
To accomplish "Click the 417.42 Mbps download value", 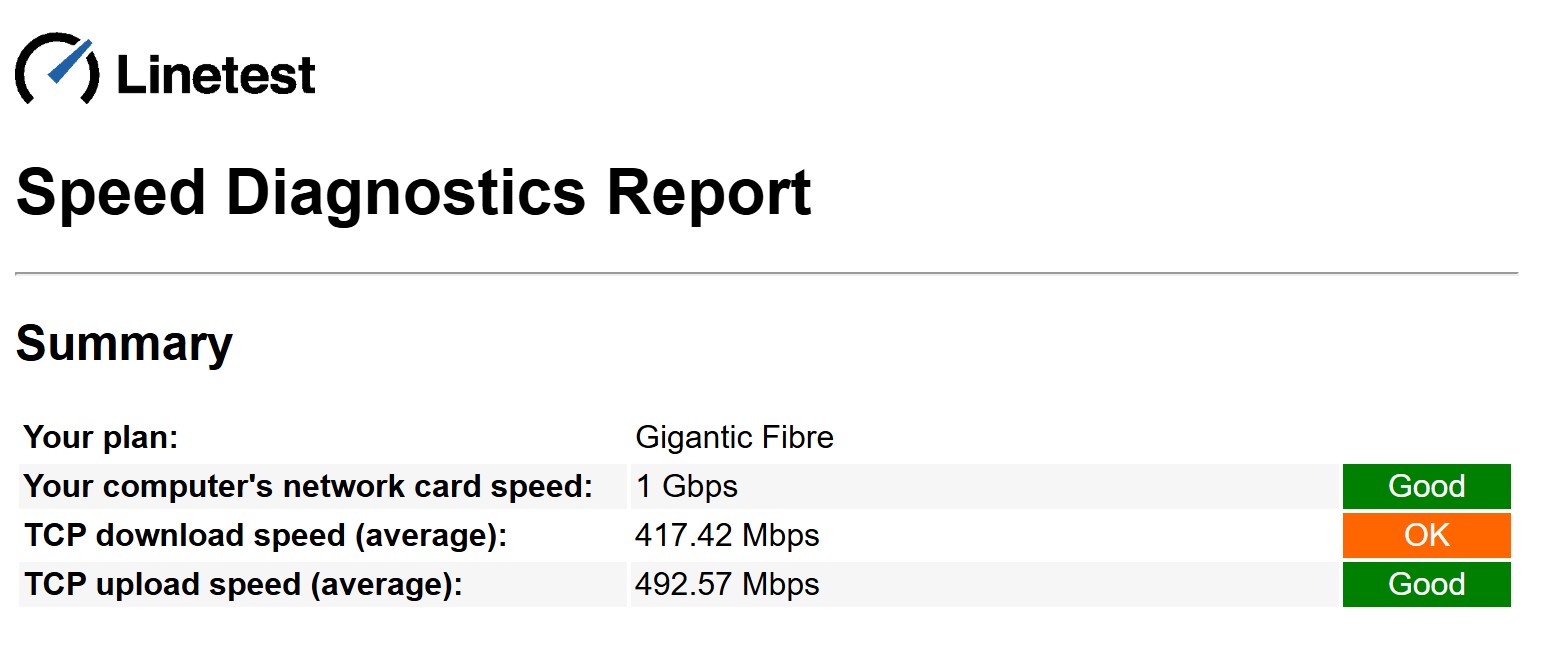I will (727, 536).
